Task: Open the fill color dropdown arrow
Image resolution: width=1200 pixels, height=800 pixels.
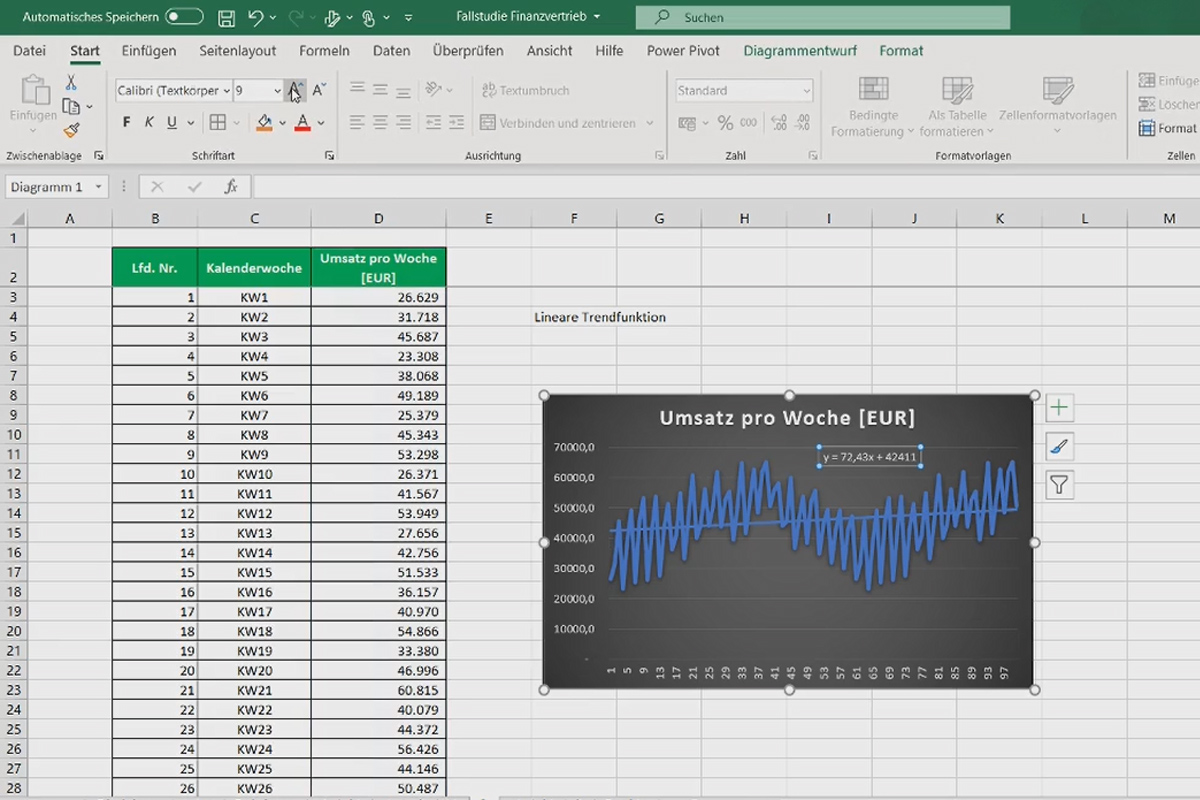Action: [x=282, y=123]
